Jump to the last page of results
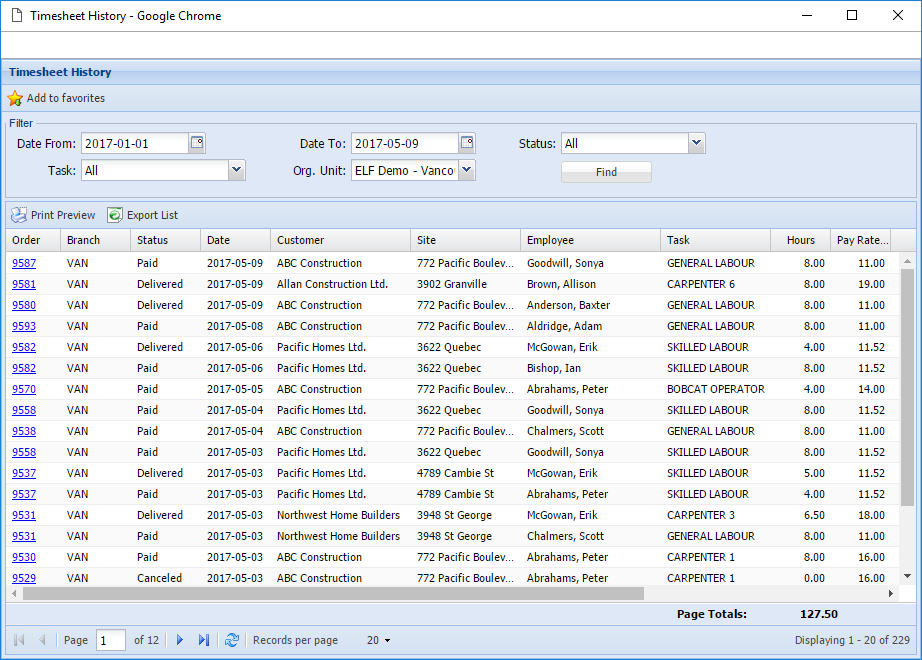 click(204, 639)
